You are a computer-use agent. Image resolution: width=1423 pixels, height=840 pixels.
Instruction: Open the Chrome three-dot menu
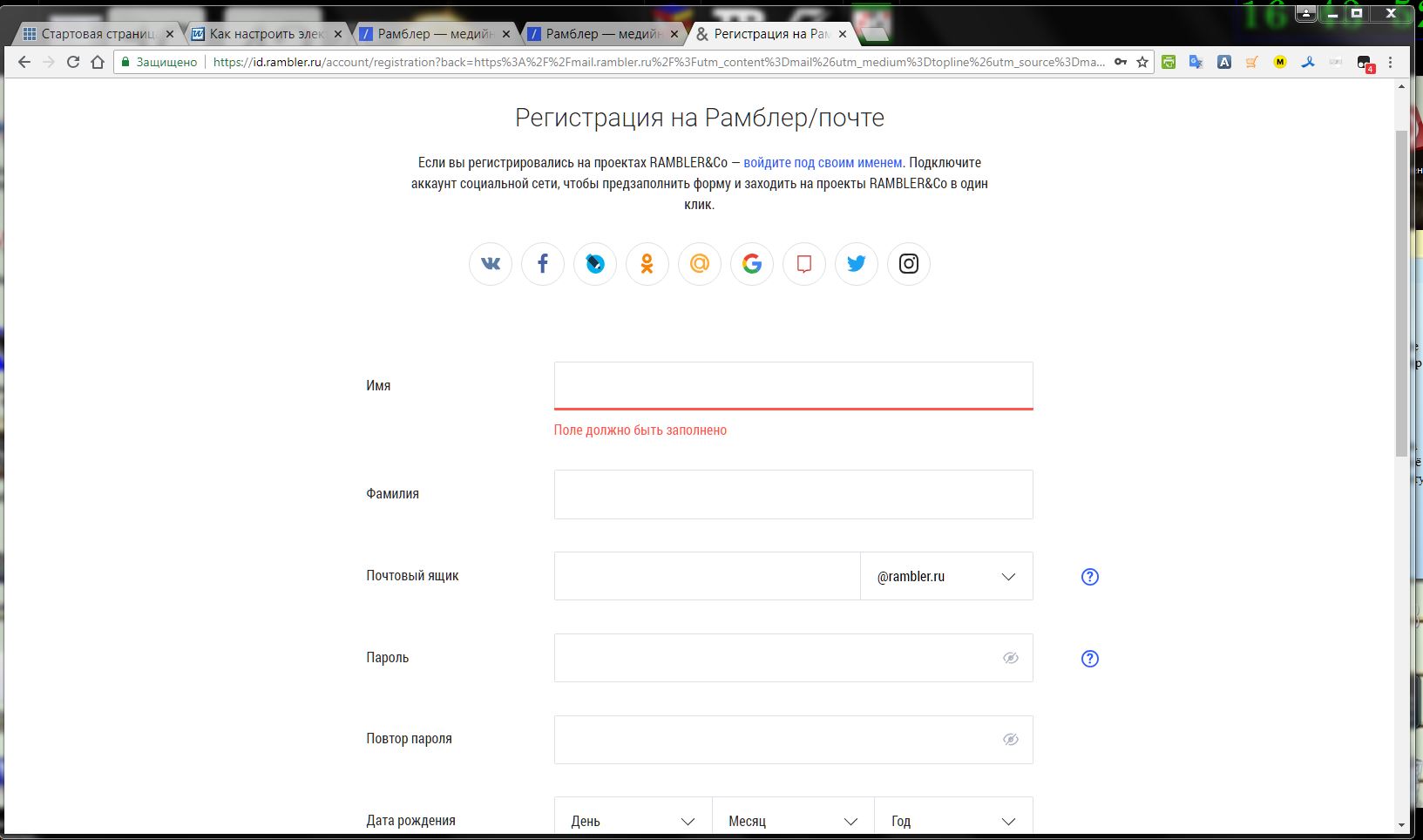[1391, 62]
